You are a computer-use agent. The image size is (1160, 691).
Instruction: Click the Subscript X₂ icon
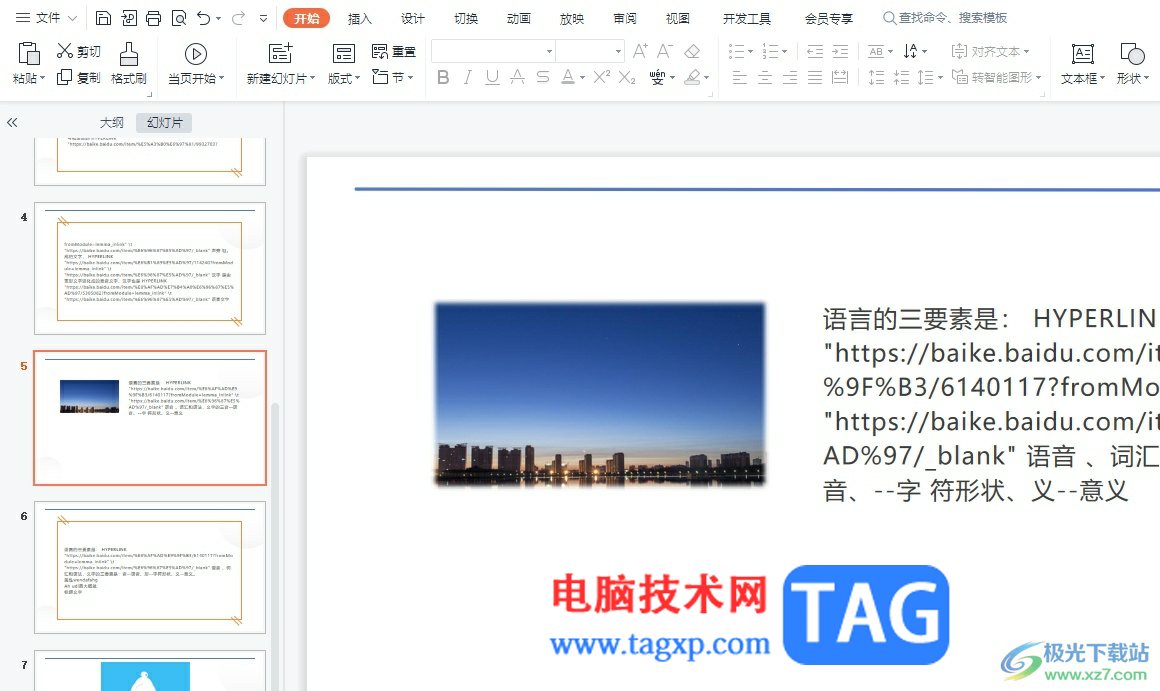627,77
